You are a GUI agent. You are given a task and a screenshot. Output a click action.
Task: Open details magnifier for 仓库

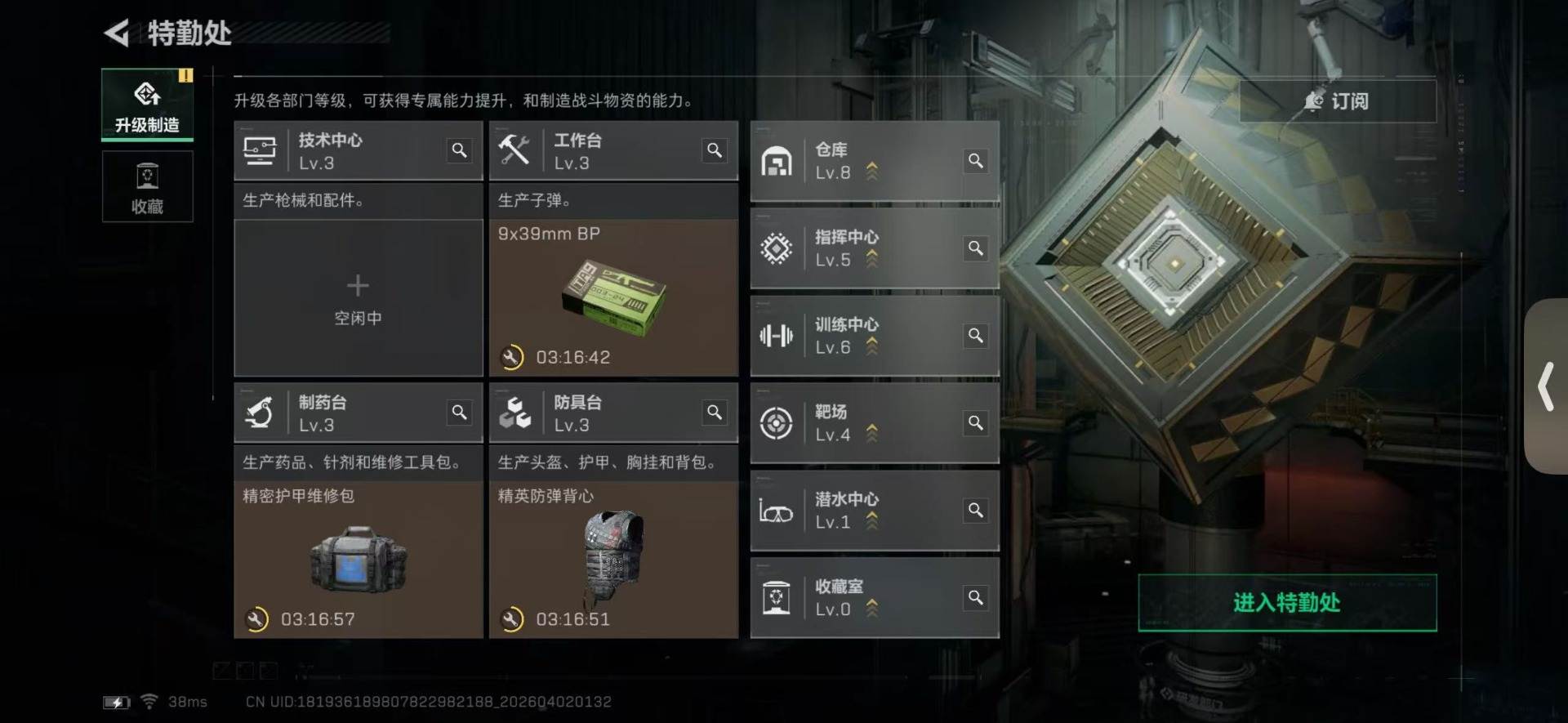[976, 161]
